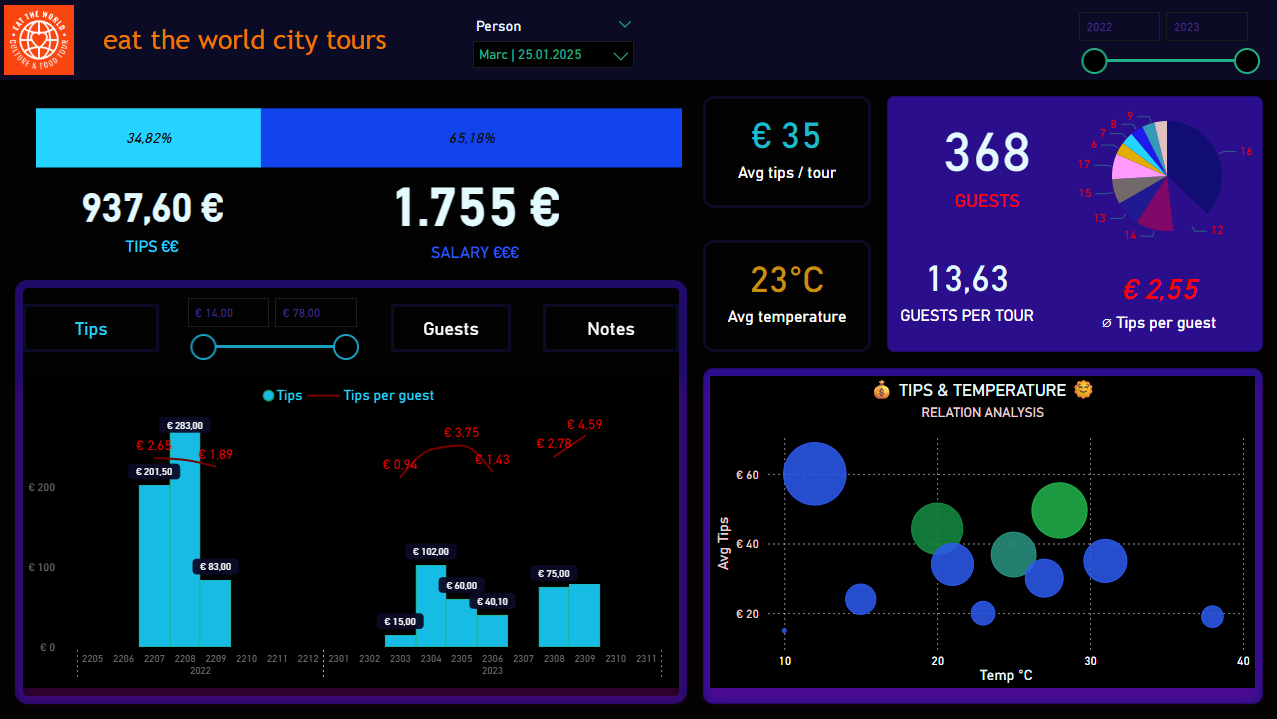The image size is (1277, 719).
Task: Select the 2022 start year input box
Action: [x=1119, y=27]
